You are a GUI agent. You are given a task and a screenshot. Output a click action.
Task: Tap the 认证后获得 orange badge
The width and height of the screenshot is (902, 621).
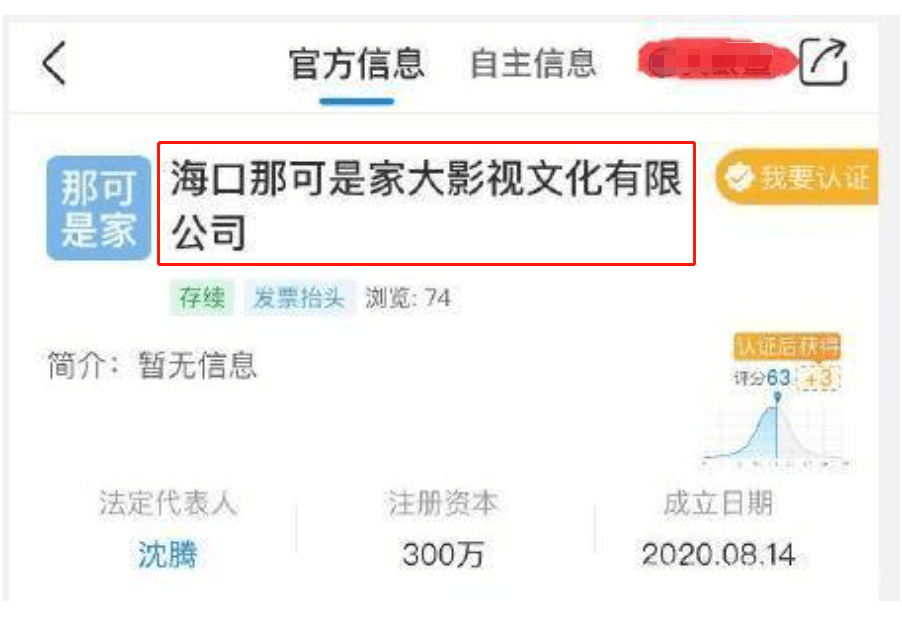pyautogui.click(x=788, y=346)
